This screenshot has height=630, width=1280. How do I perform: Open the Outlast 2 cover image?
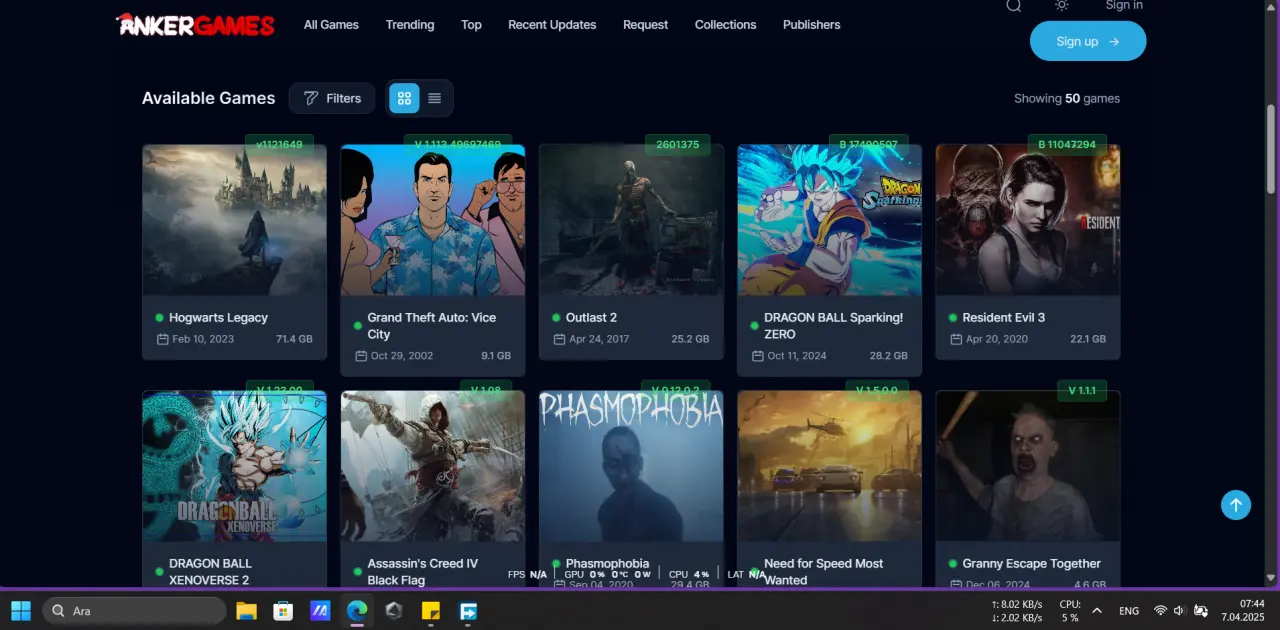[x=631, y=220]
